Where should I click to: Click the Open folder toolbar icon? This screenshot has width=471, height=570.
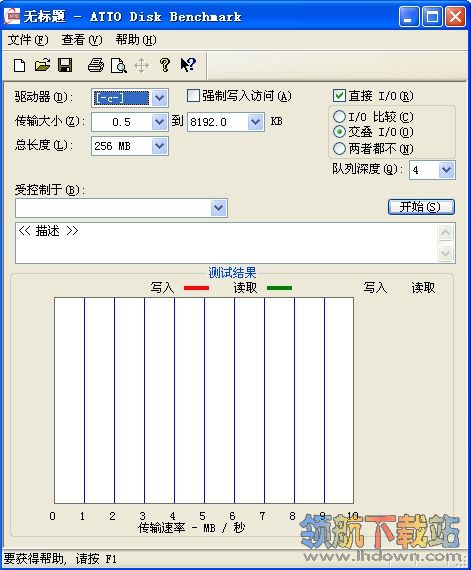(43, 65)
